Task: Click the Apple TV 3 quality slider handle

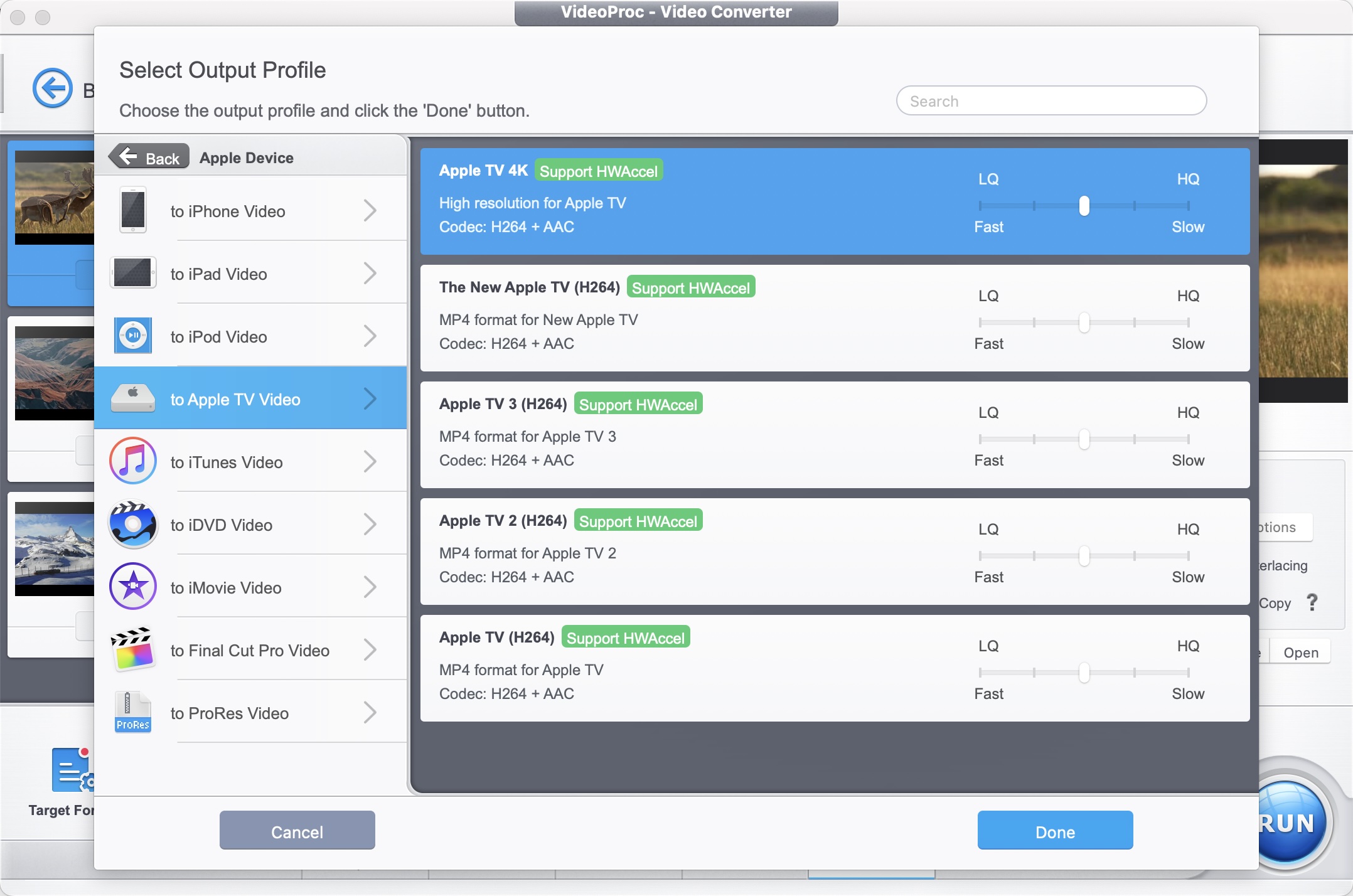Action: [x=1084, y=439]
